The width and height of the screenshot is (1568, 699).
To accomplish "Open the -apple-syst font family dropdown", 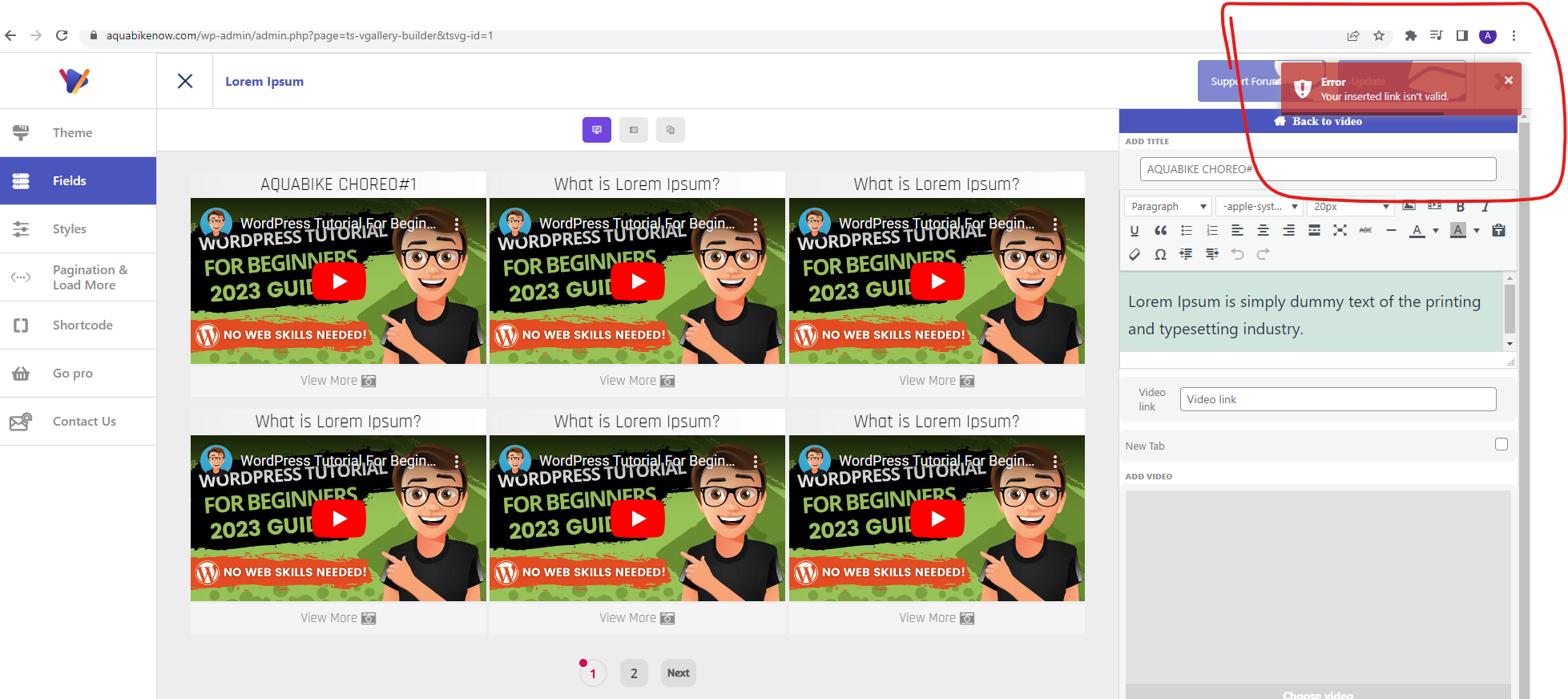I will click(1260, 206).
